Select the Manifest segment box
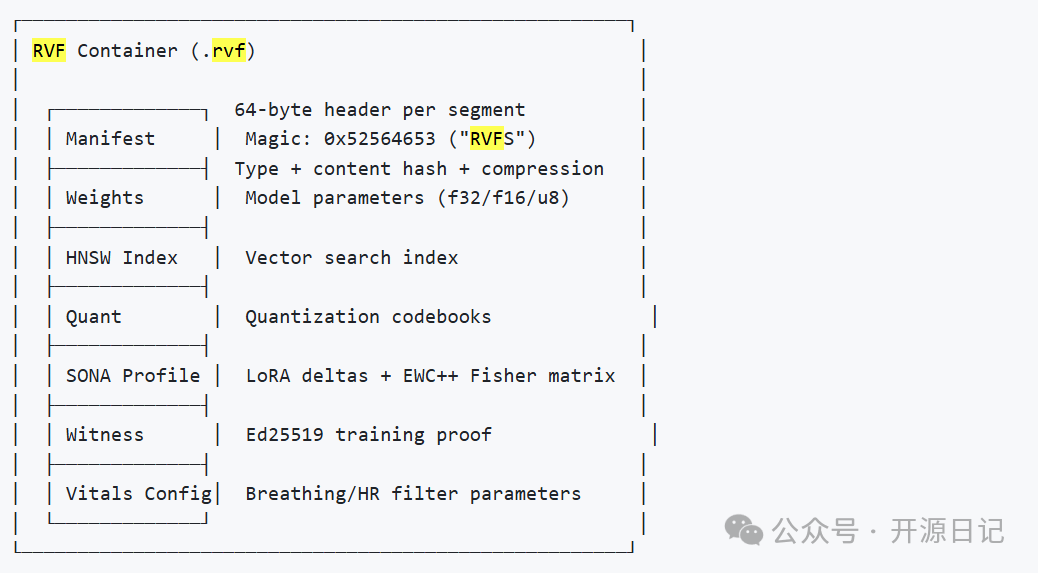1038x573 pixels. coord(110,139)
